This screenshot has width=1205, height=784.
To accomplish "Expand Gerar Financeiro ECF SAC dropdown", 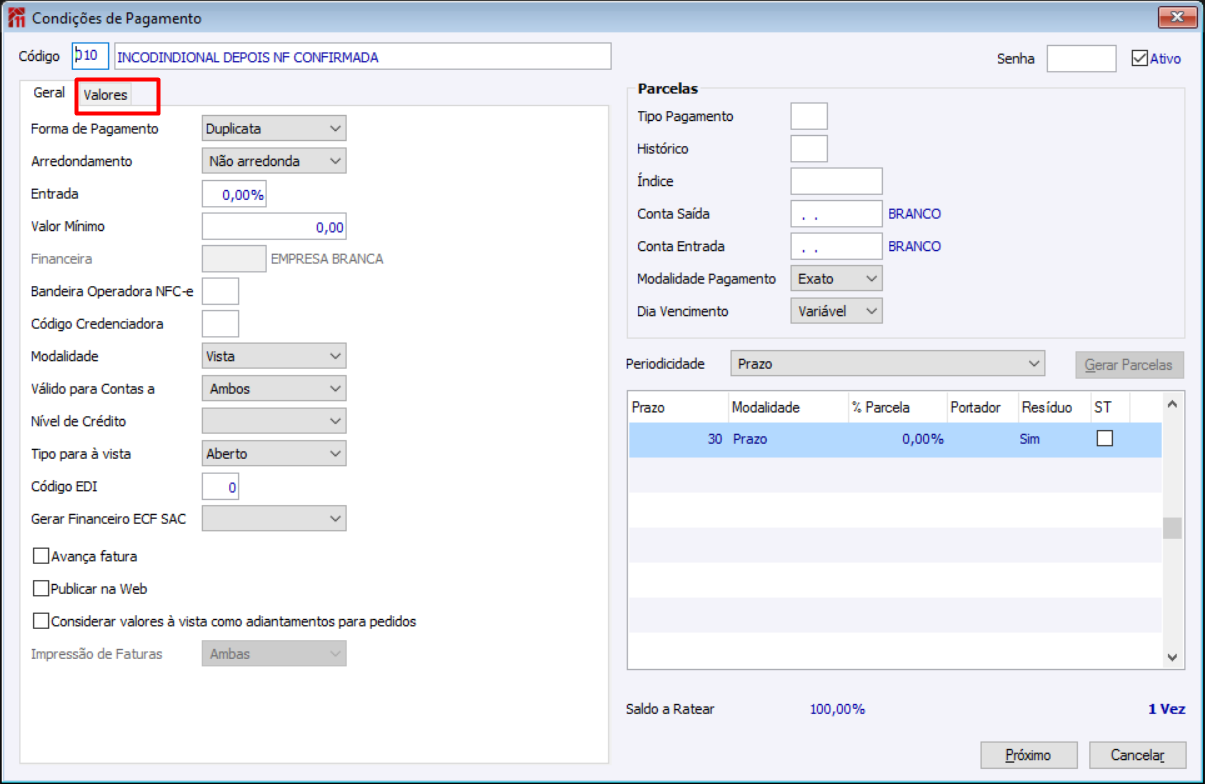I will pyautogui.click(x=274, y=519).
